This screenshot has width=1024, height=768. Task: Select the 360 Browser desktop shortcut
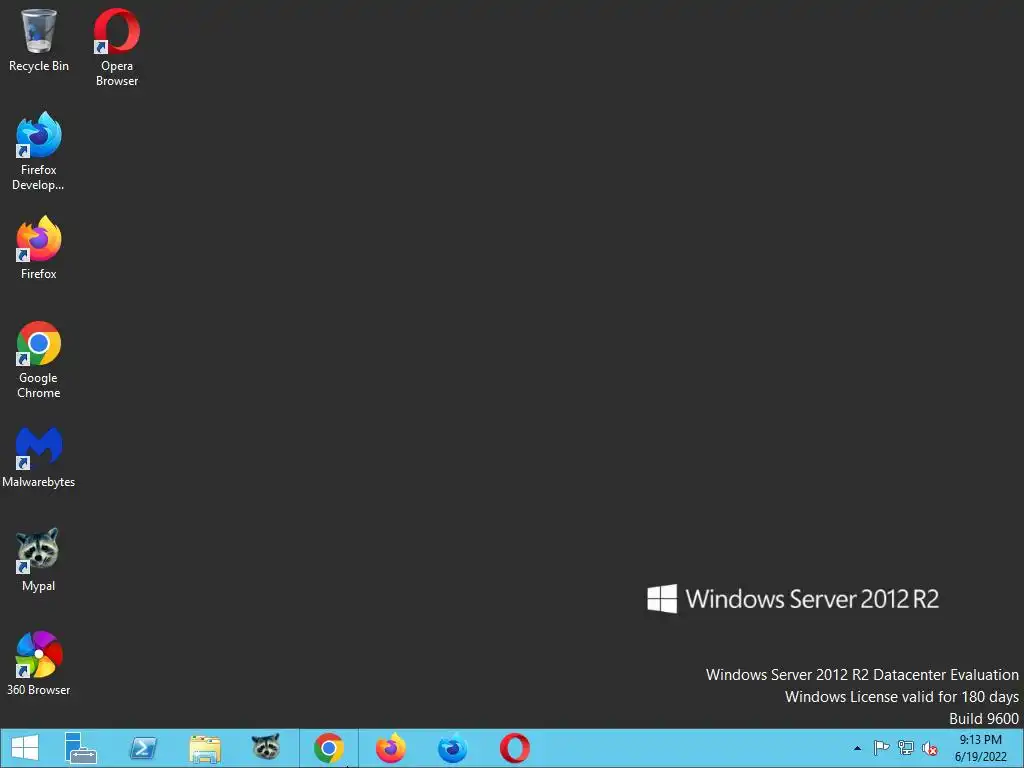click(39, 664)
